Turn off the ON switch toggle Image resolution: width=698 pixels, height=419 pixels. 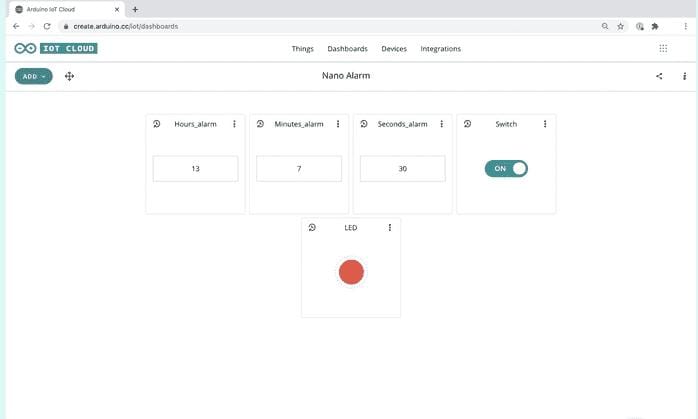506,169
